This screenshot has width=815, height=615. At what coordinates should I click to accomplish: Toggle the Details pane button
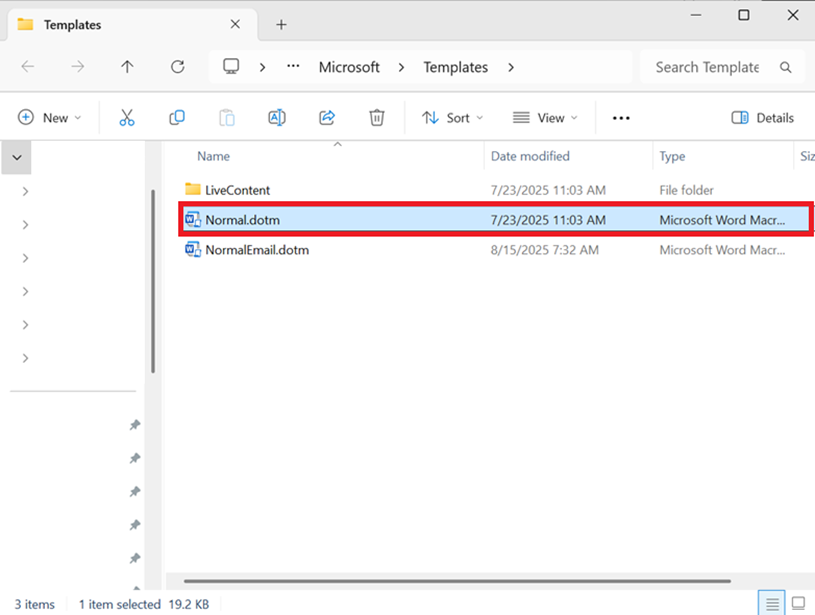[x=763, y=118]
